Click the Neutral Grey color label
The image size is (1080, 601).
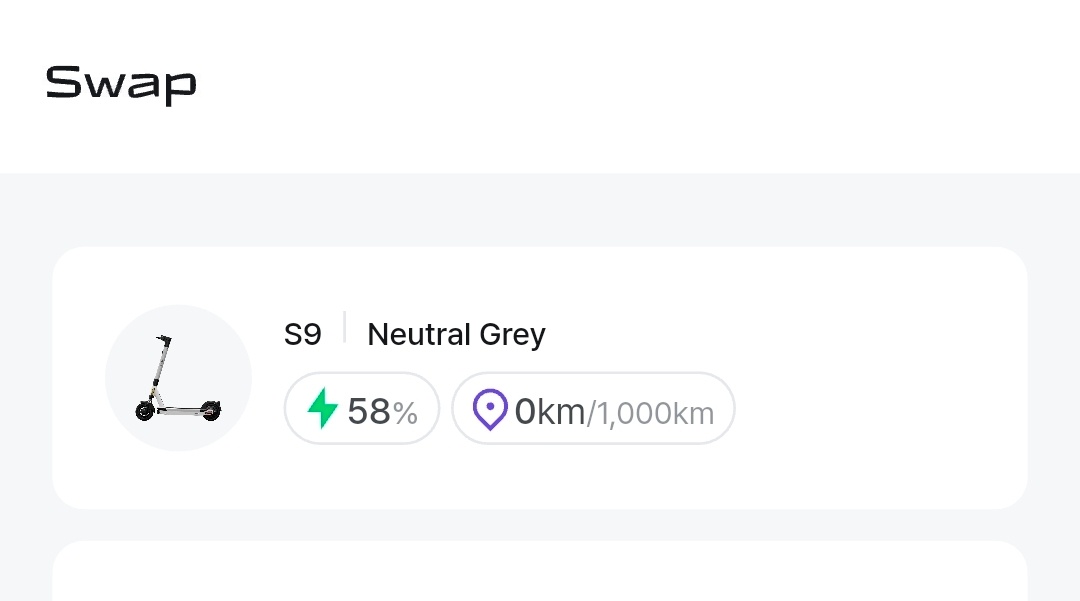pos(456,334)
